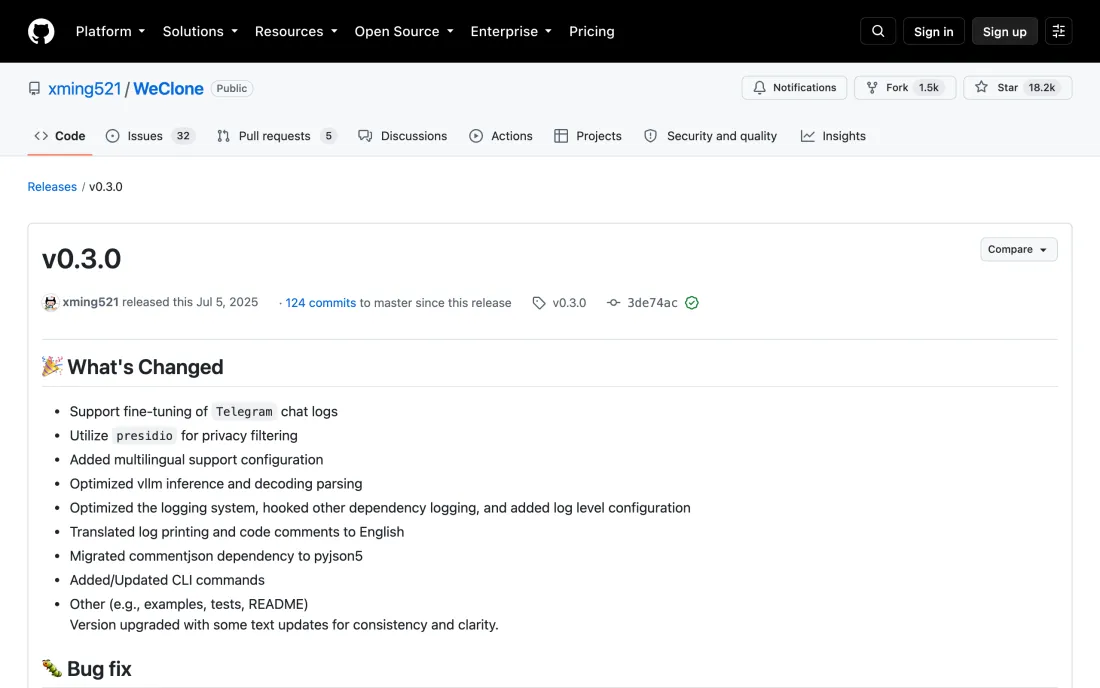Expand the Open Source menu
Screen dimensions: 1100x688
coord(404,32)
